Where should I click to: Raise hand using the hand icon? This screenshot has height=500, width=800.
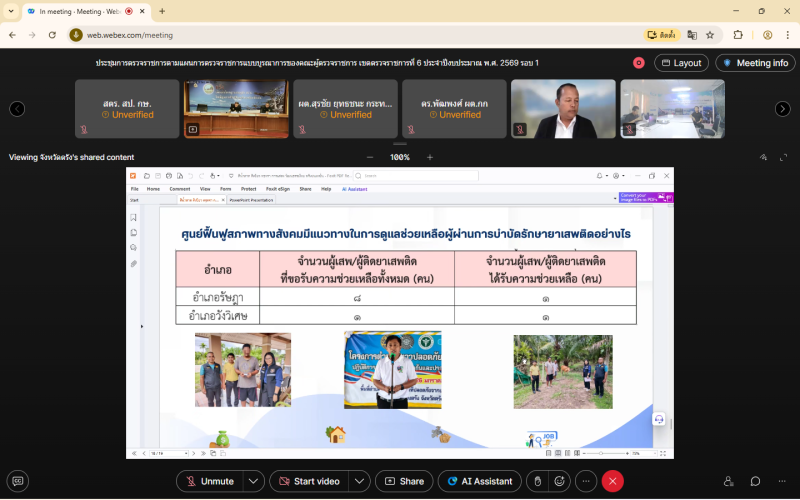coord(539,481)
